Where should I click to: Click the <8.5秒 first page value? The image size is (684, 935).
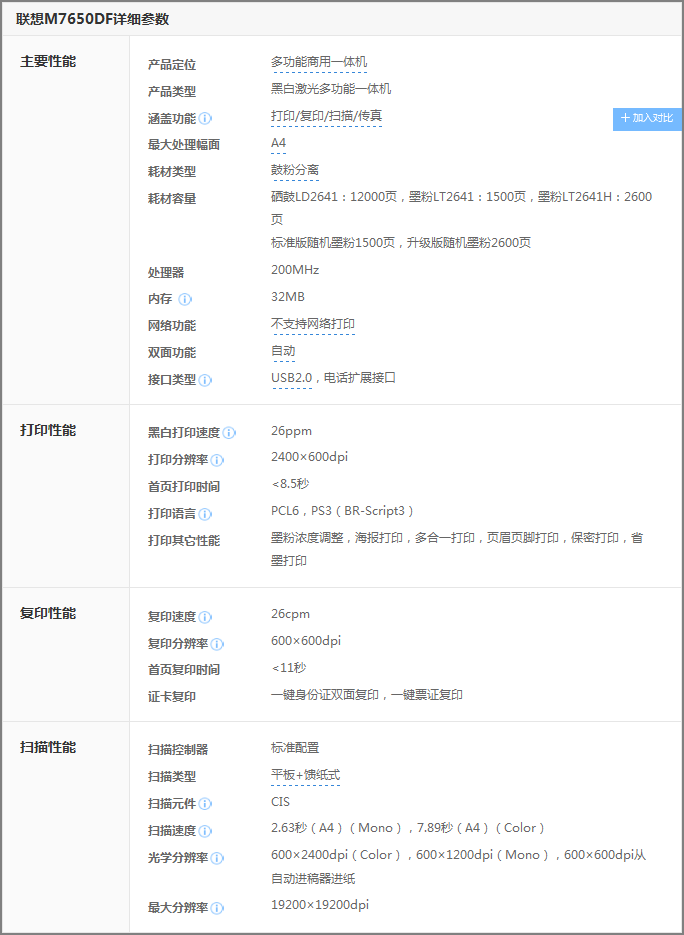coord(290,484)
